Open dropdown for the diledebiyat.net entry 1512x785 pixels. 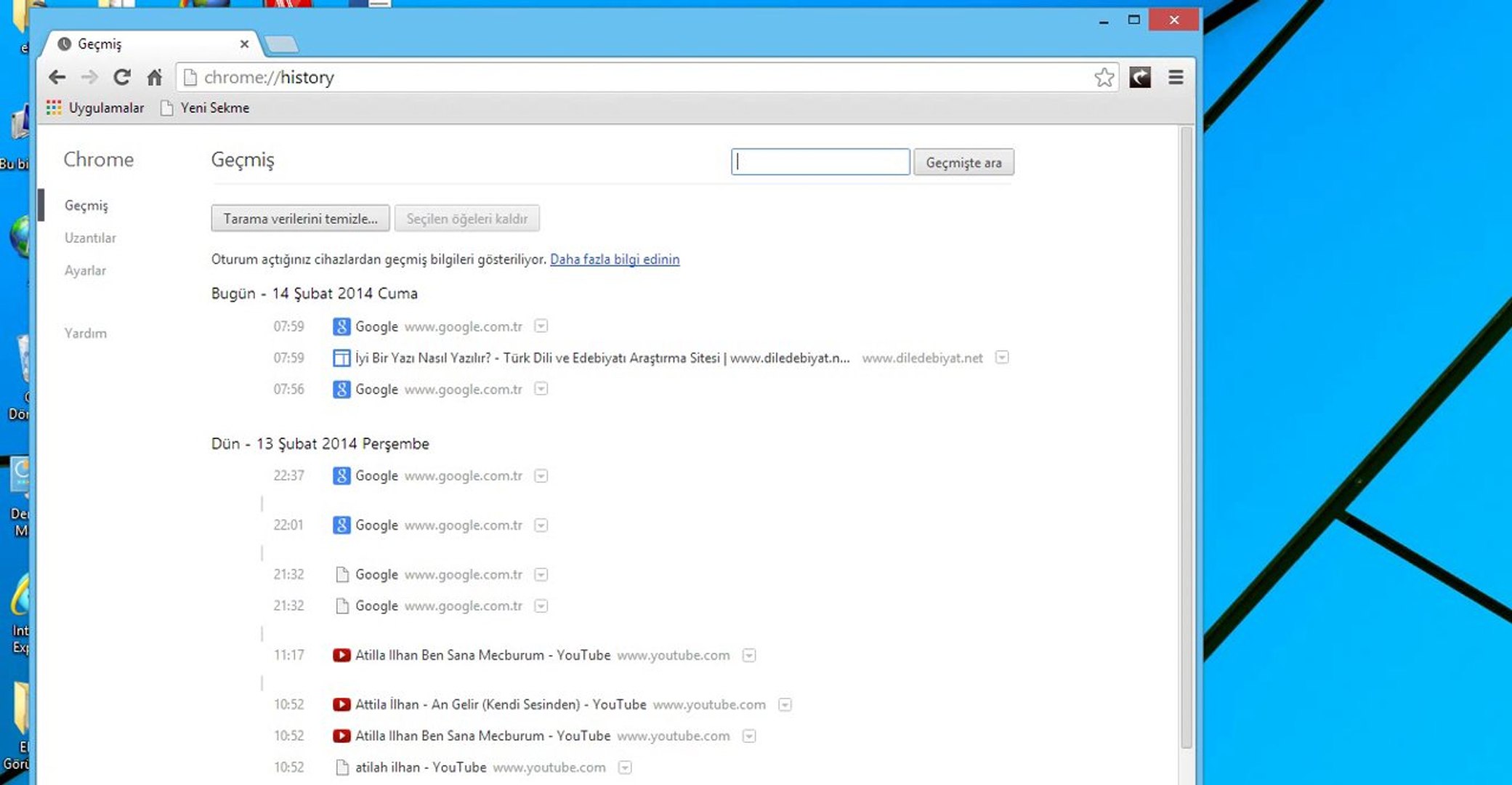tap(1002, 358)
